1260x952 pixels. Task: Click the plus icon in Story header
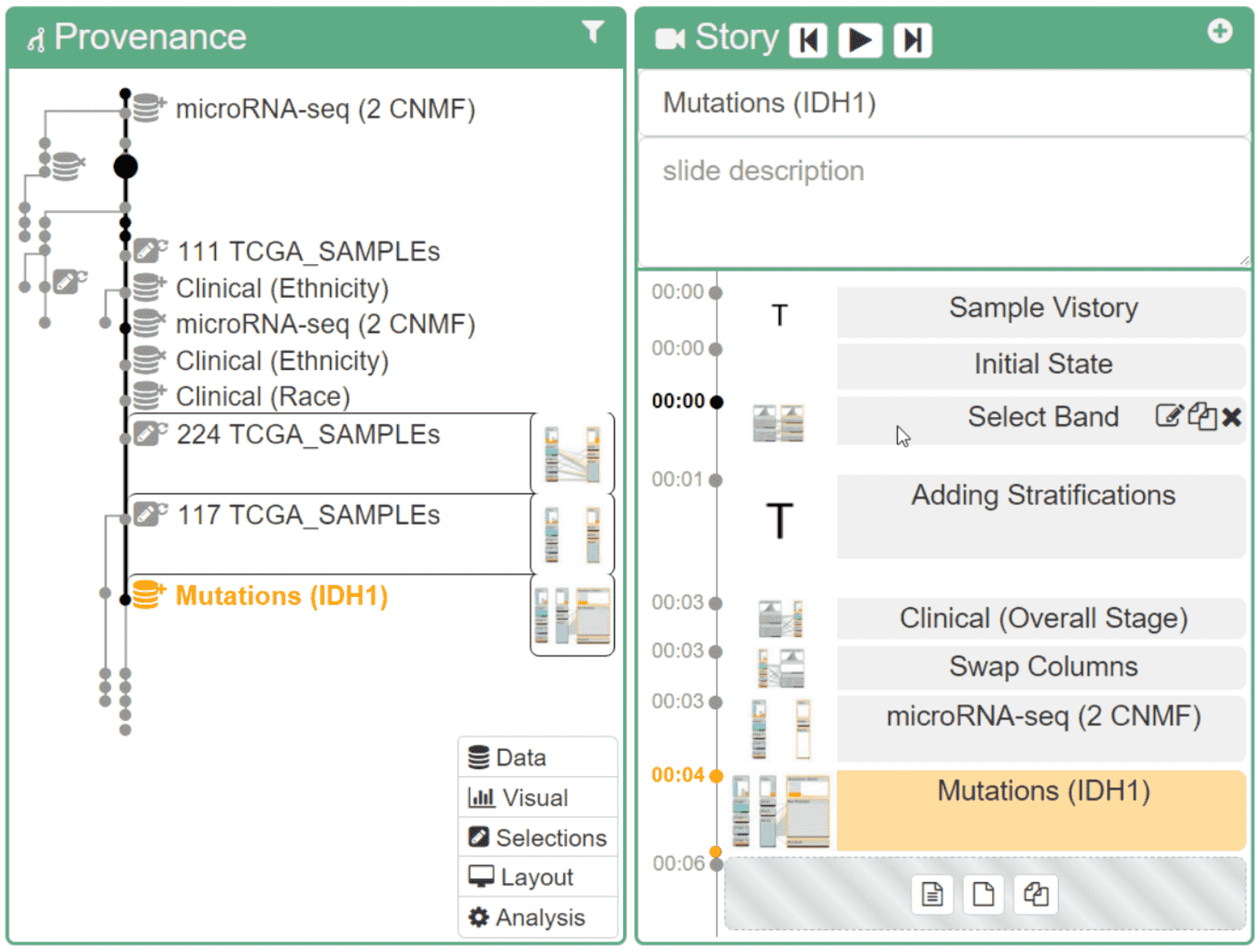tap(1219, 31)
